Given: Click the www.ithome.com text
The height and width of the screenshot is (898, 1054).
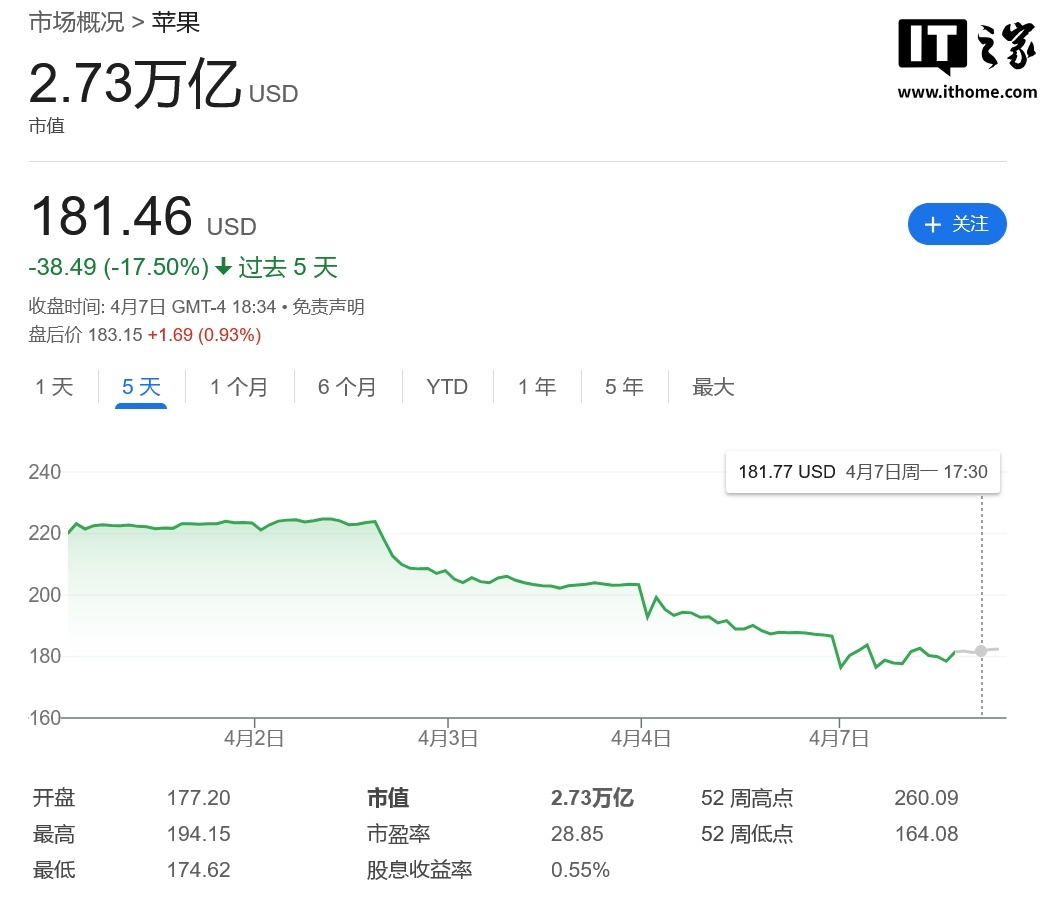Looking at the screenshot, I should [x=966, y=89].
